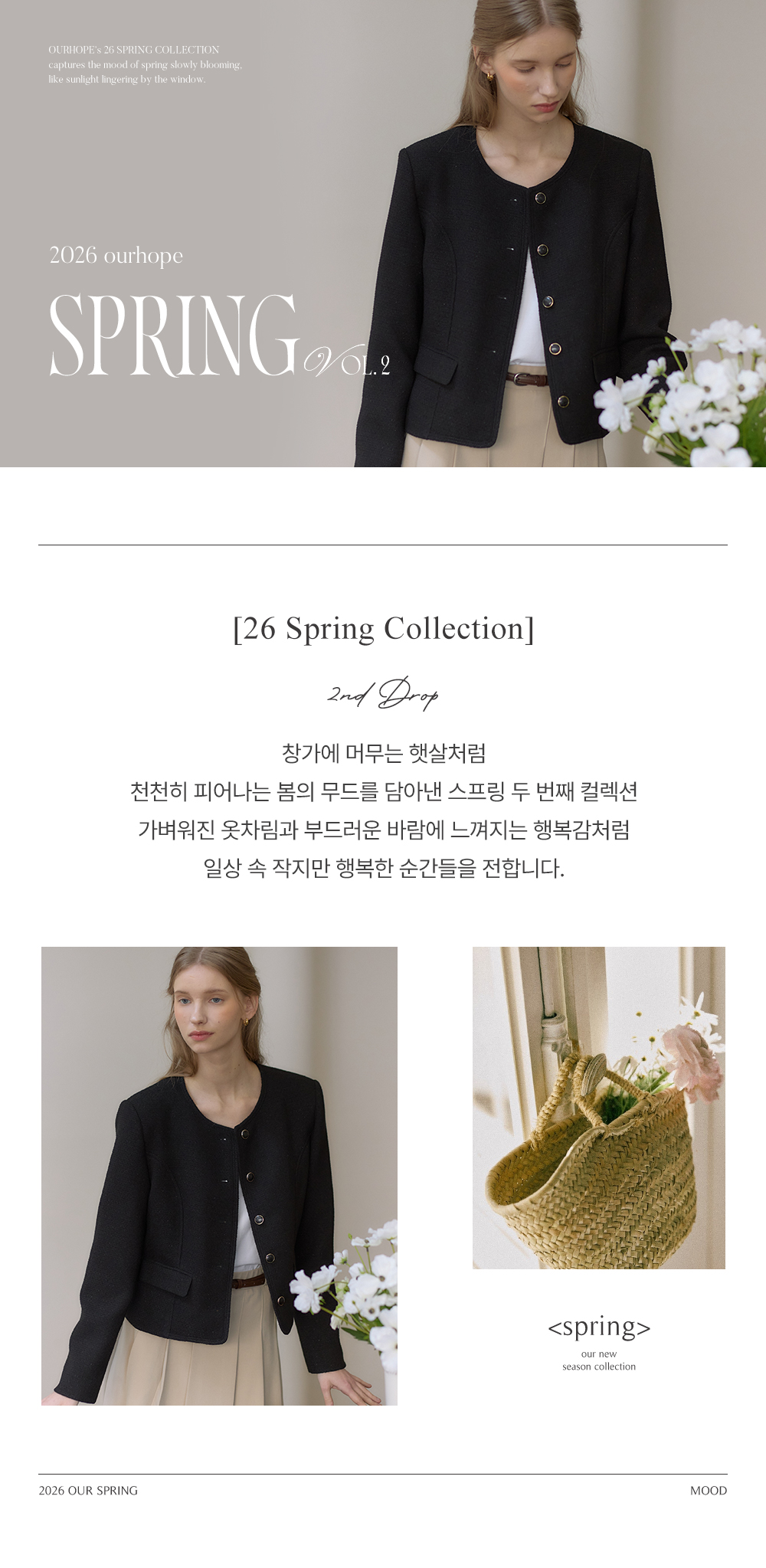Image resolution: width=766 pixels, height=1568 pixels.
Task: Click the Korean line mentioning 스프링 두 번째 컬렉션
Action: (384, 791)
